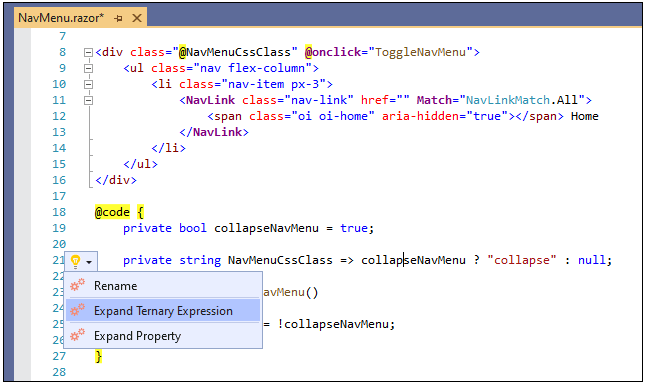Collapse the NavLink block on line 11
Screen dimensions: 646x385
pos(88,101)
